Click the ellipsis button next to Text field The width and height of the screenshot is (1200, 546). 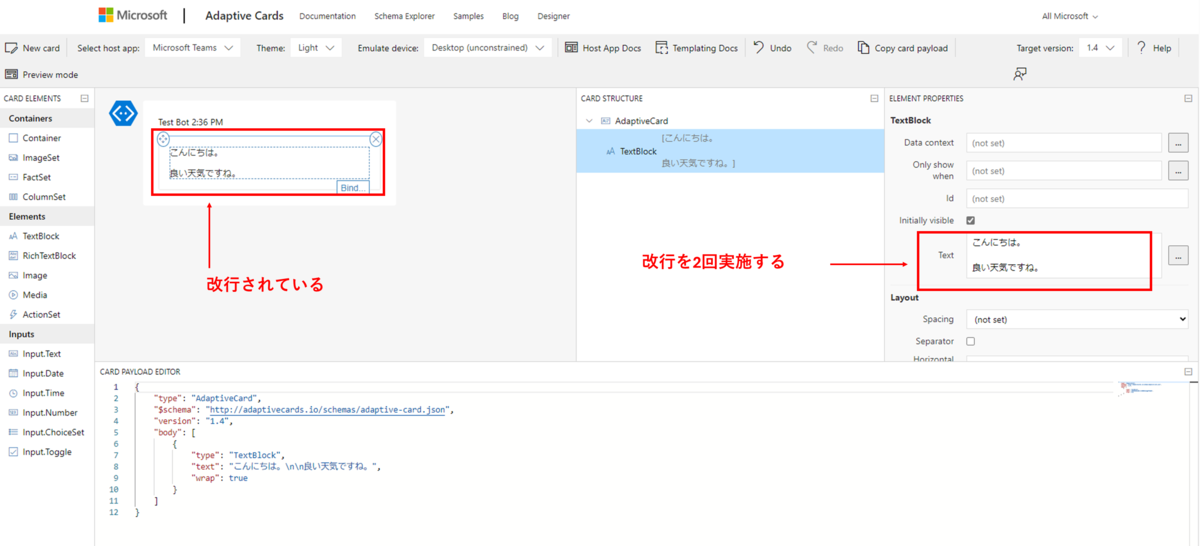click(1178, 255)
